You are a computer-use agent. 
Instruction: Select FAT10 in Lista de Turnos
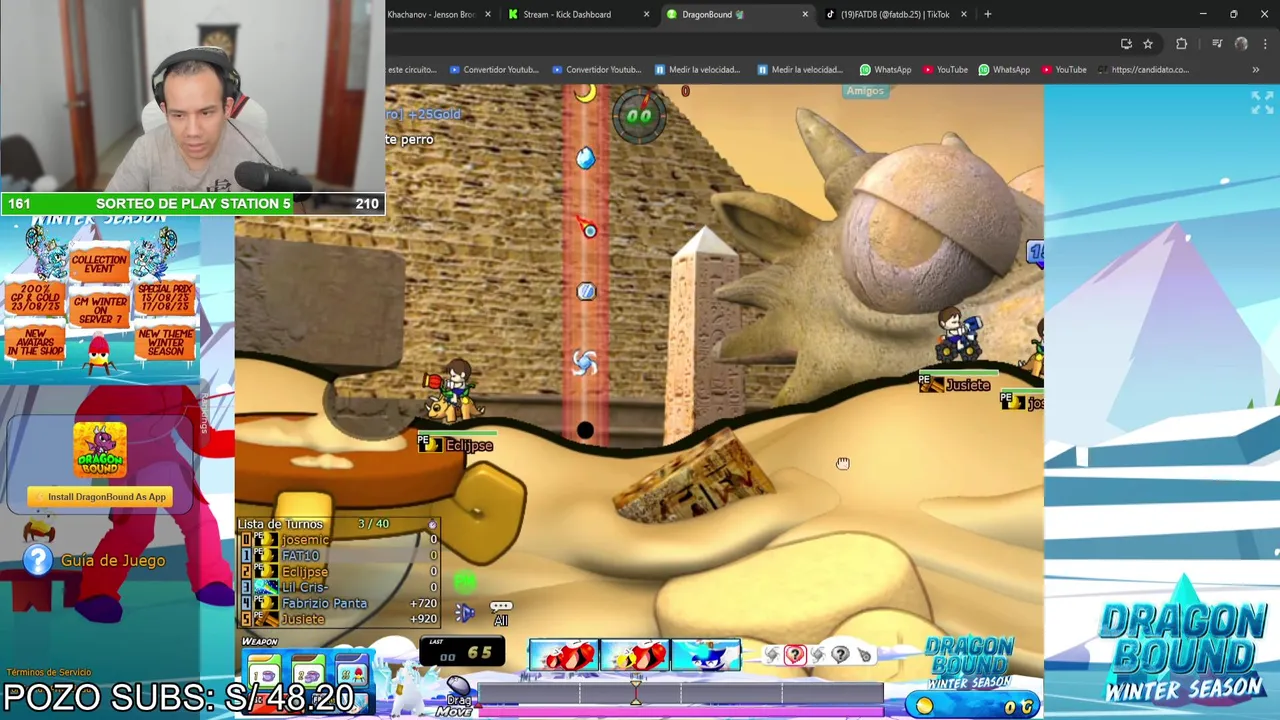click(x=339, y=555)
